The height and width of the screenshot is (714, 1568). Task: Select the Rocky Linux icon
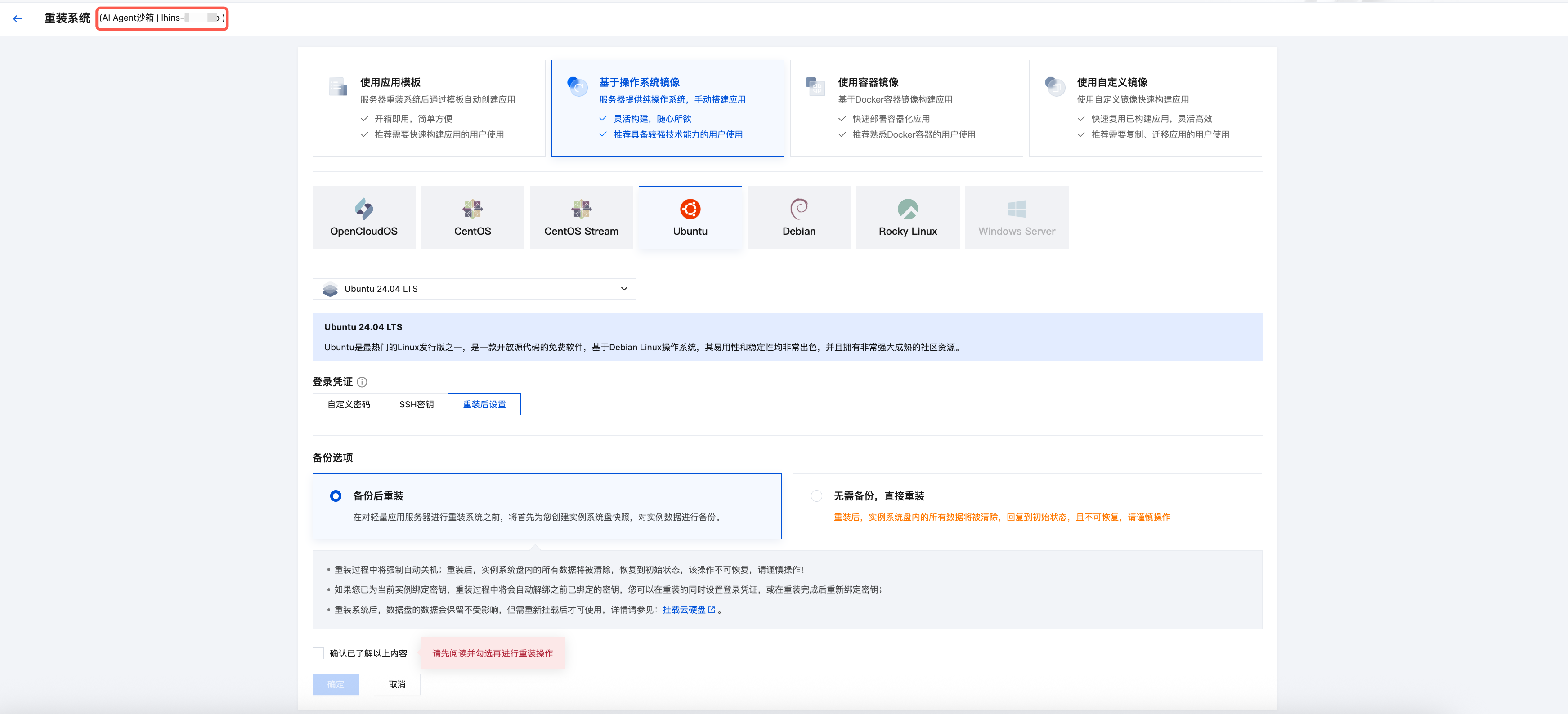click(x=908, y=210)
